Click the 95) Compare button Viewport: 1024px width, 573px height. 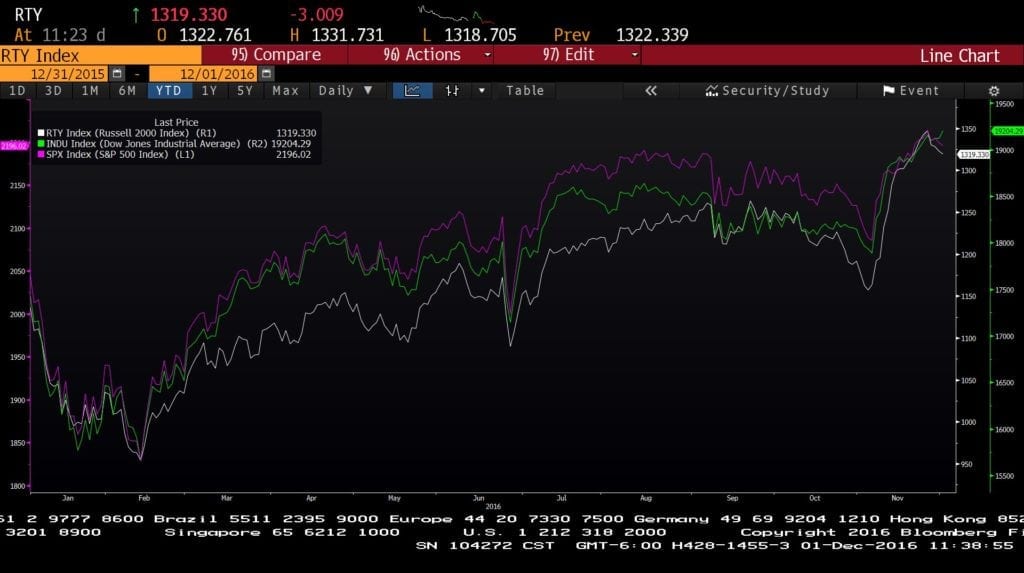tap(276, 55)
